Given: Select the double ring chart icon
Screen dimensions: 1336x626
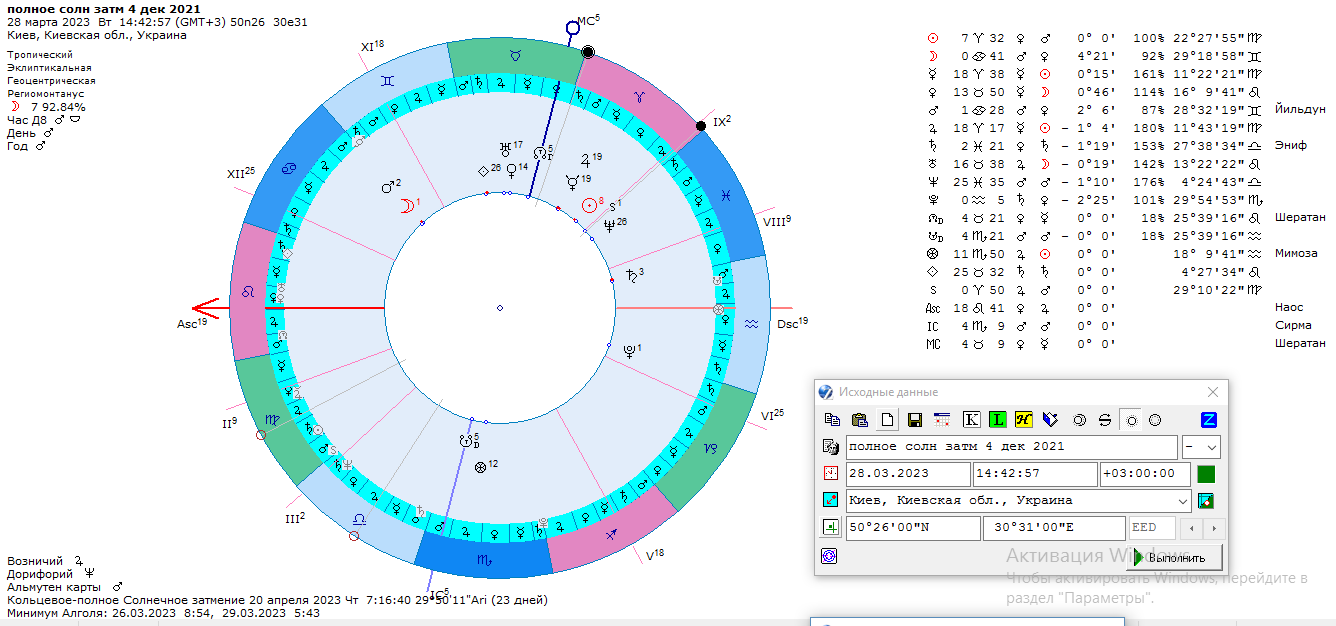Looking at the screenshot, I should click(x=1079, y=419).
